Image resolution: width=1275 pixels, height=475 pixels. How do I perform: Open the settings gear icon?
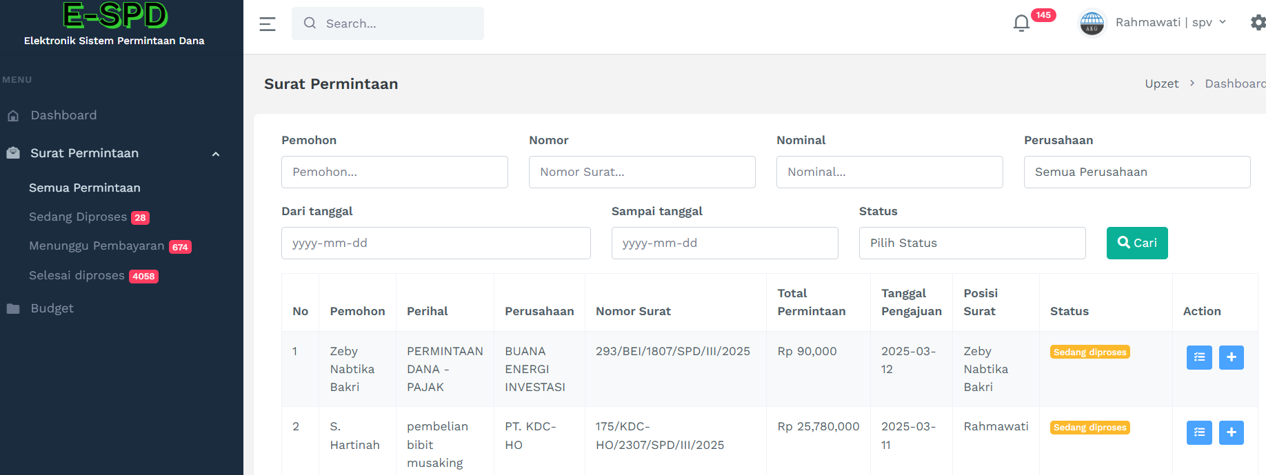coord(1258,22)
